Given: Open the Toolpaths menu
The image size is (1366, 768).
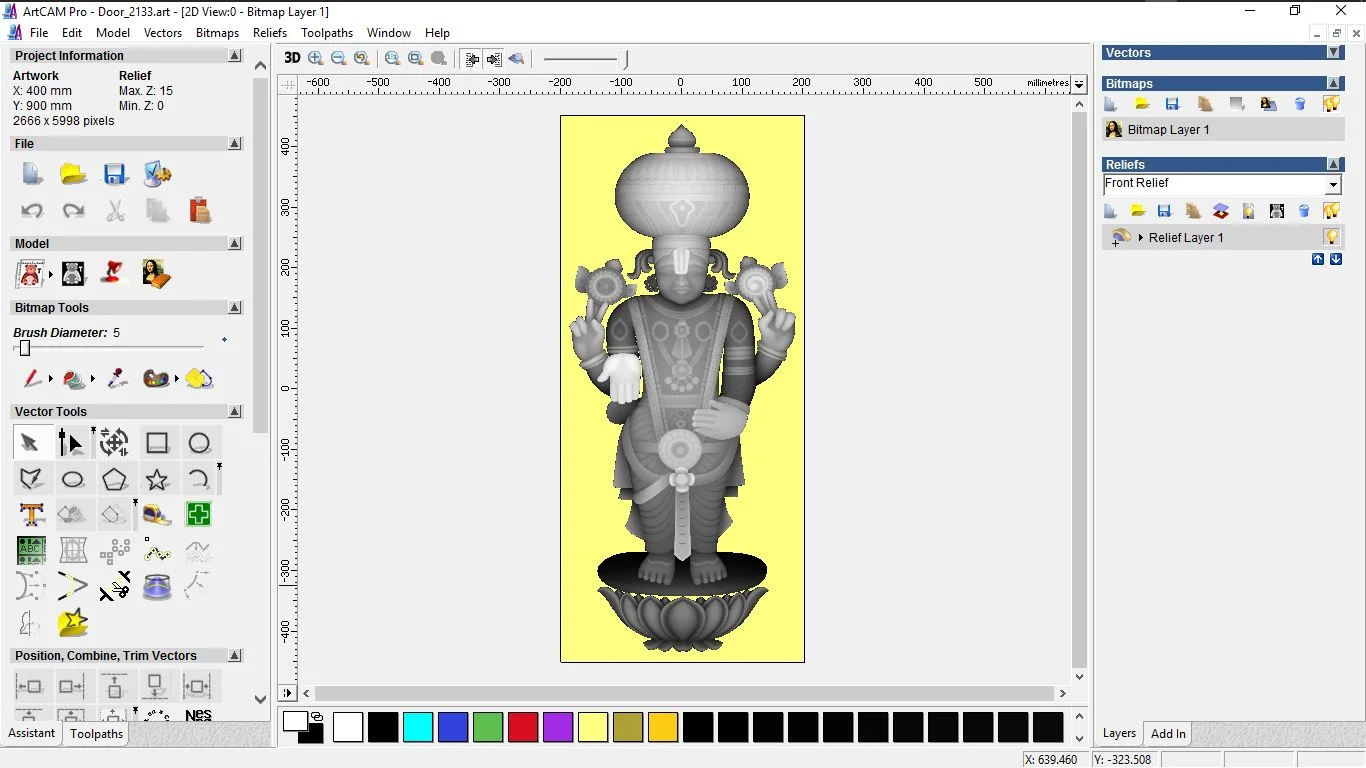Looking at the screenshot, I should point(327,33).
